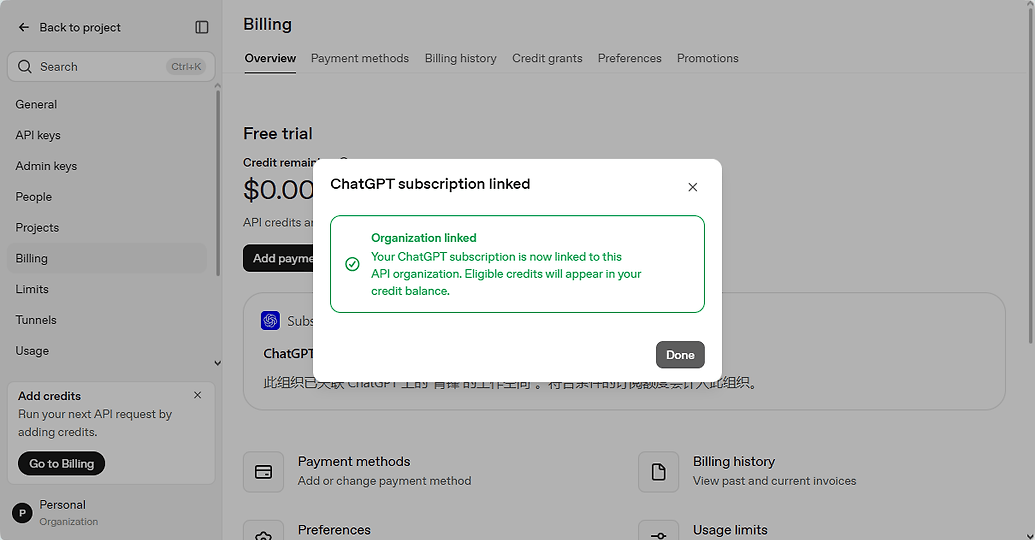Click the Payment methods card icon
This screenshot has height=540, width=1035.
[x=263, y=472]
